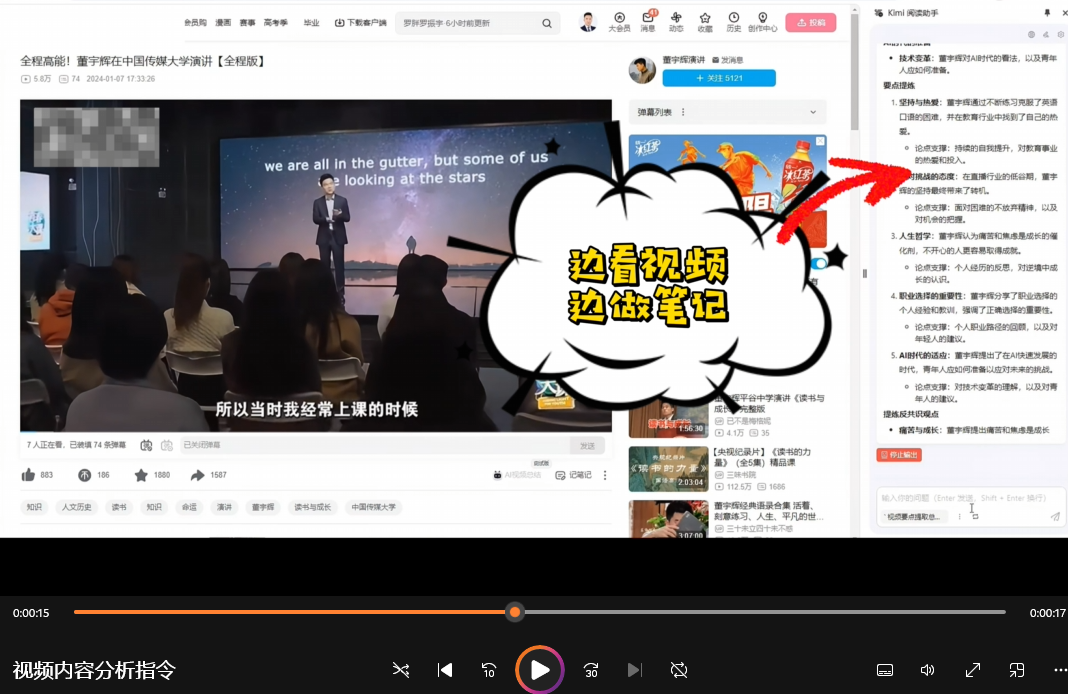Select the 视频要点提取 prompt chip
The height and width of the screenshot is (694, 1068).
click(913, 516)
